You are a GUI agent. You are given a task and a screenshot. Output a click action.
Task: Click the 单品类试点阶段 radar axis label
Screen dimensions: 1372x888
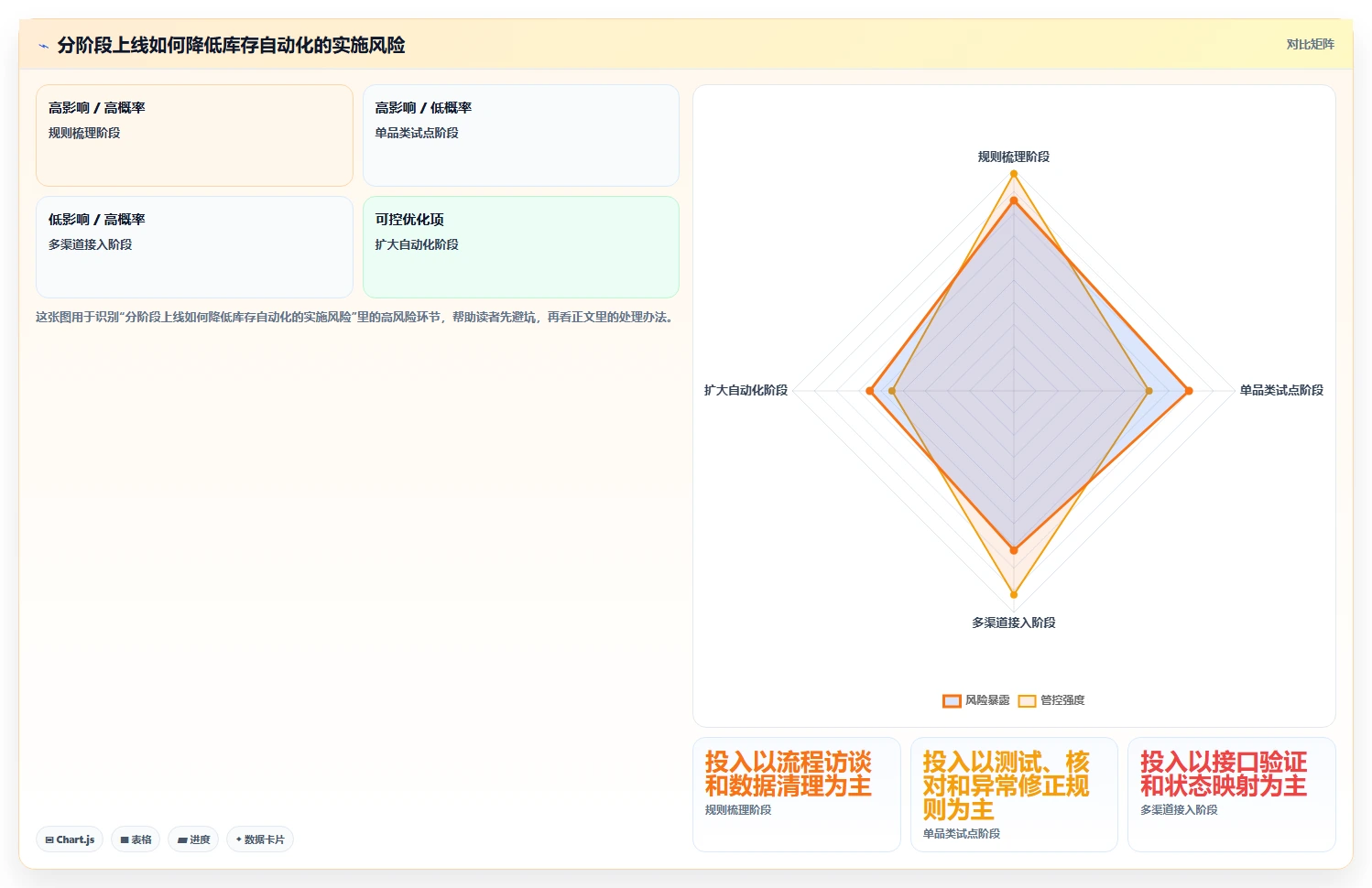point(1281,390)
